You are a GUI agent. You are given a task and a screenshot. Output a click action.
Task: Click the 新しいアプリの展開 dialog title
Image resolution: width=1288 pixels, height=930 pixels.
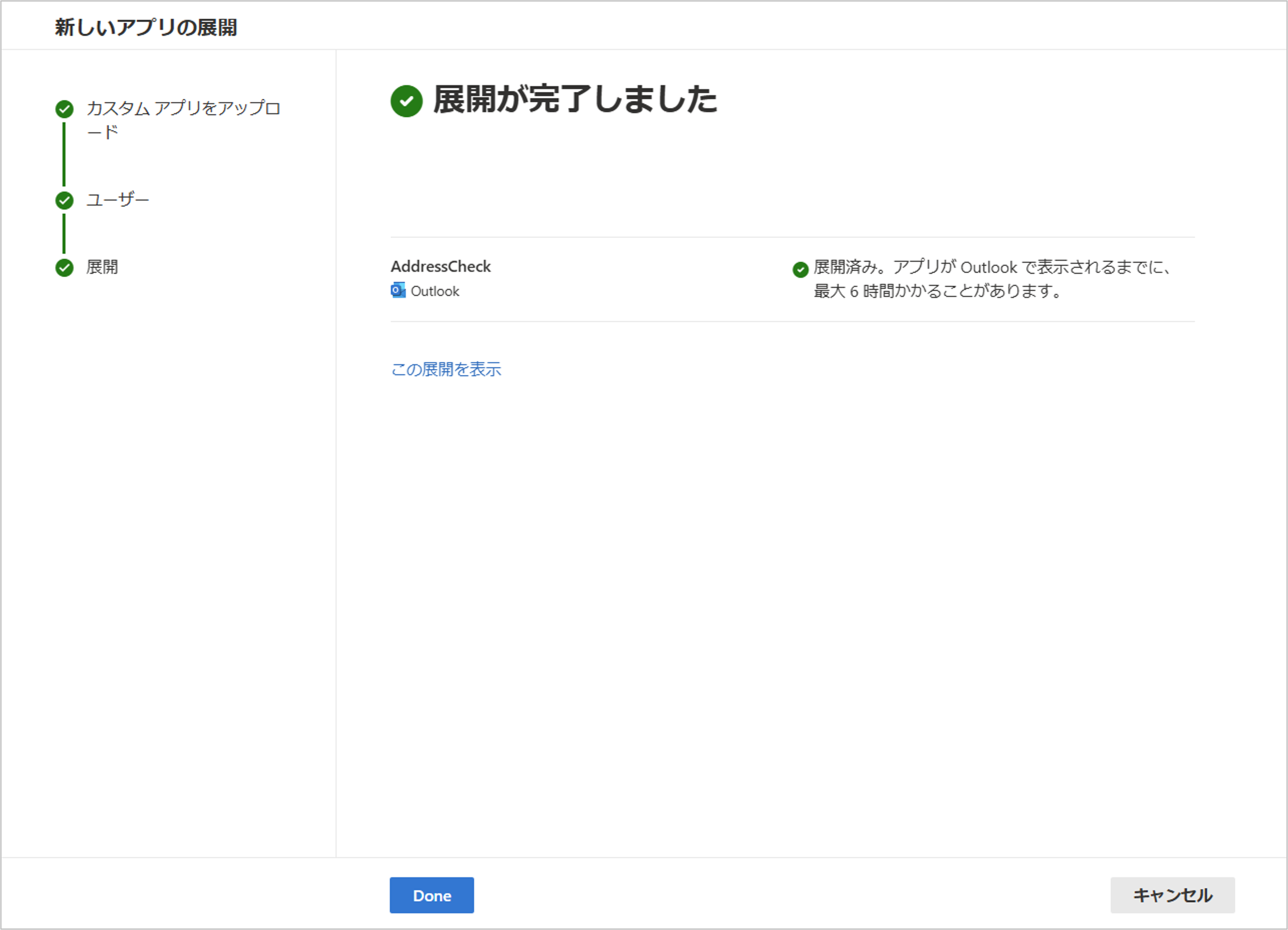tap(146, 27)
